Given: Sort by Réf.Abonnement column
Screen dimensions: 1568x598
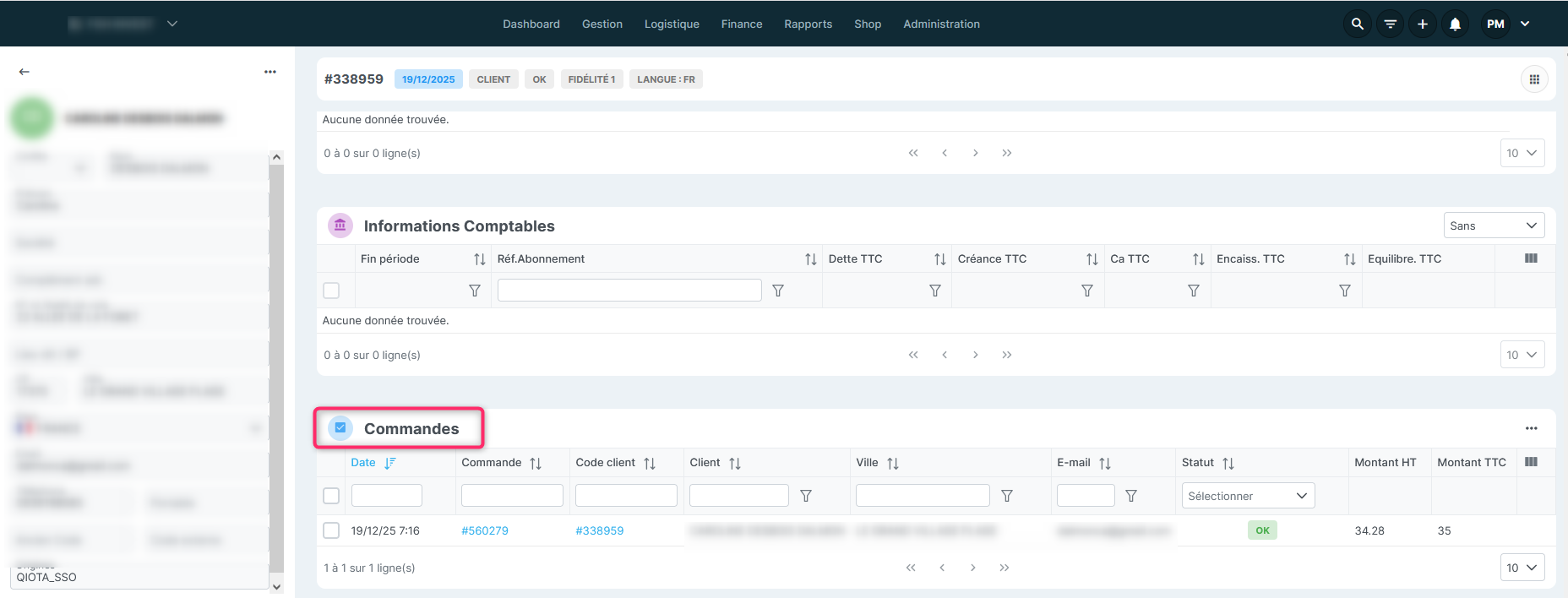Looking at the screenshot, I should [810, 259].
